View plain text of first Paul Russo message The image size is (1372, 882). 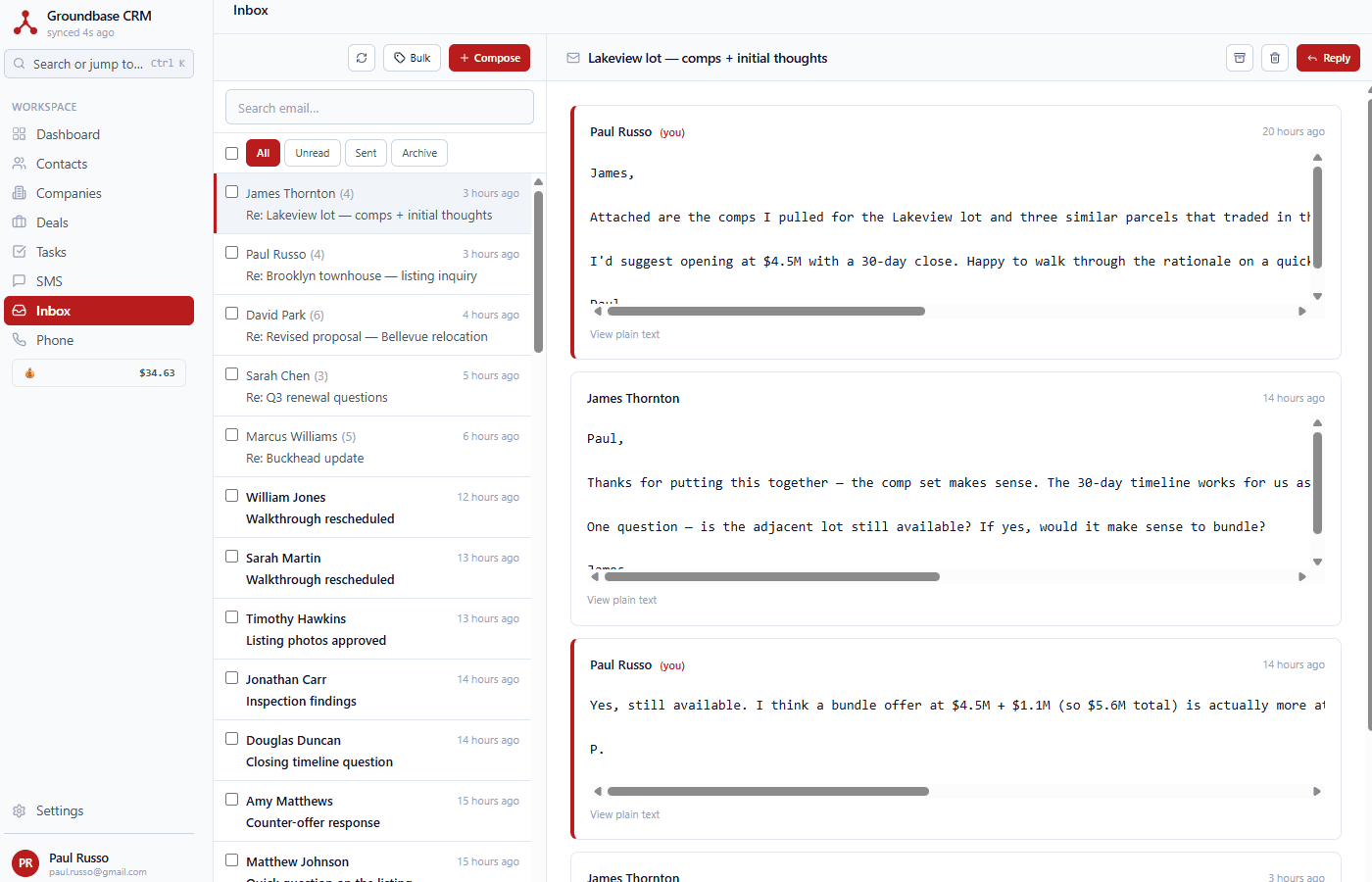click(x=624, y=334)
